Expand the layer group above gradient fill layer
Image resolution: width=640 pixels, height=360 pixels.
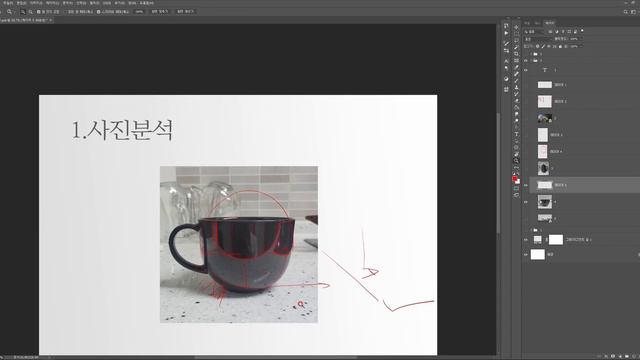[x=531, y=230]
